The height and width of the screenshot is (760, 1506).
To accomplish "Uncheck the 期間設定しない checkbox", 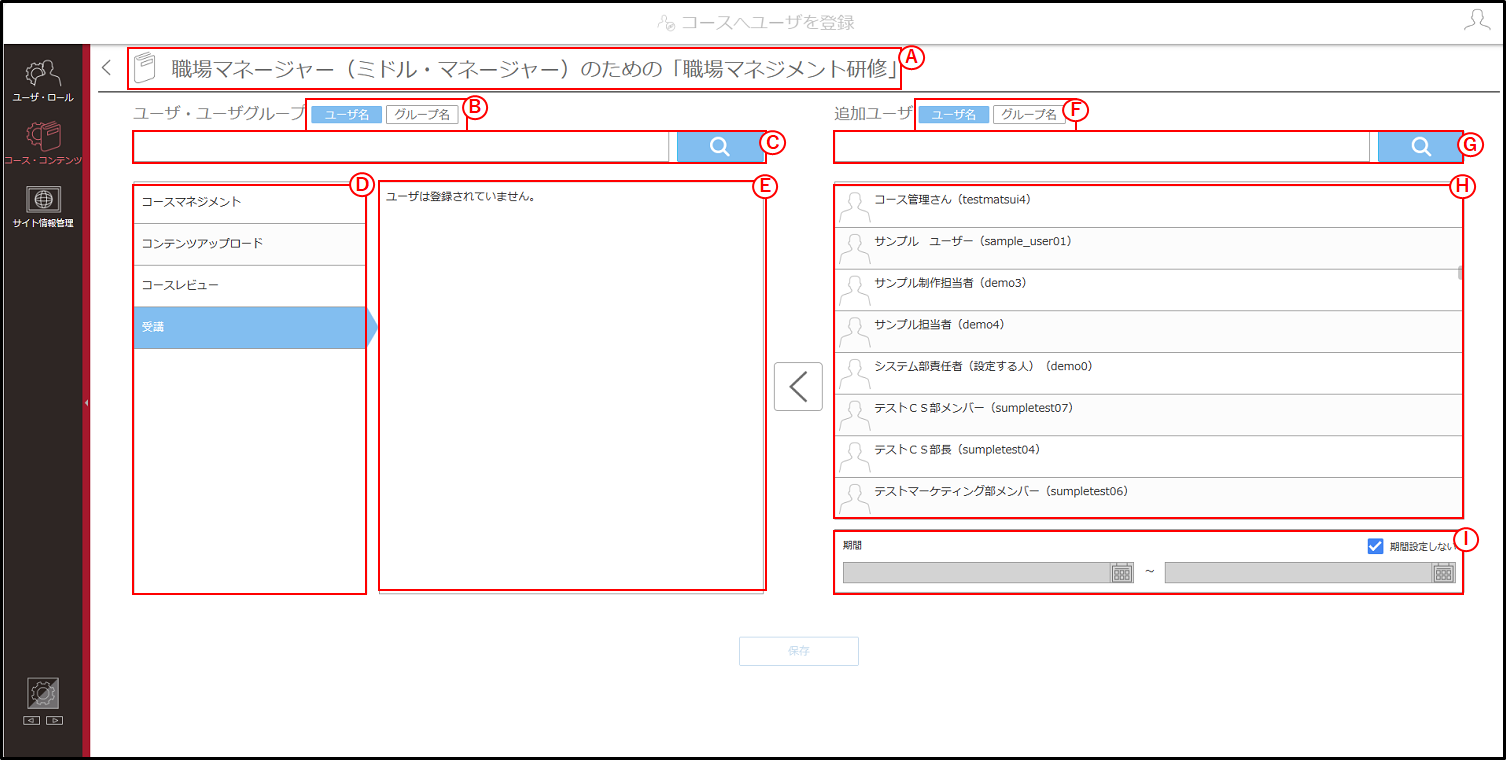I will click(x=1375, y=546).
